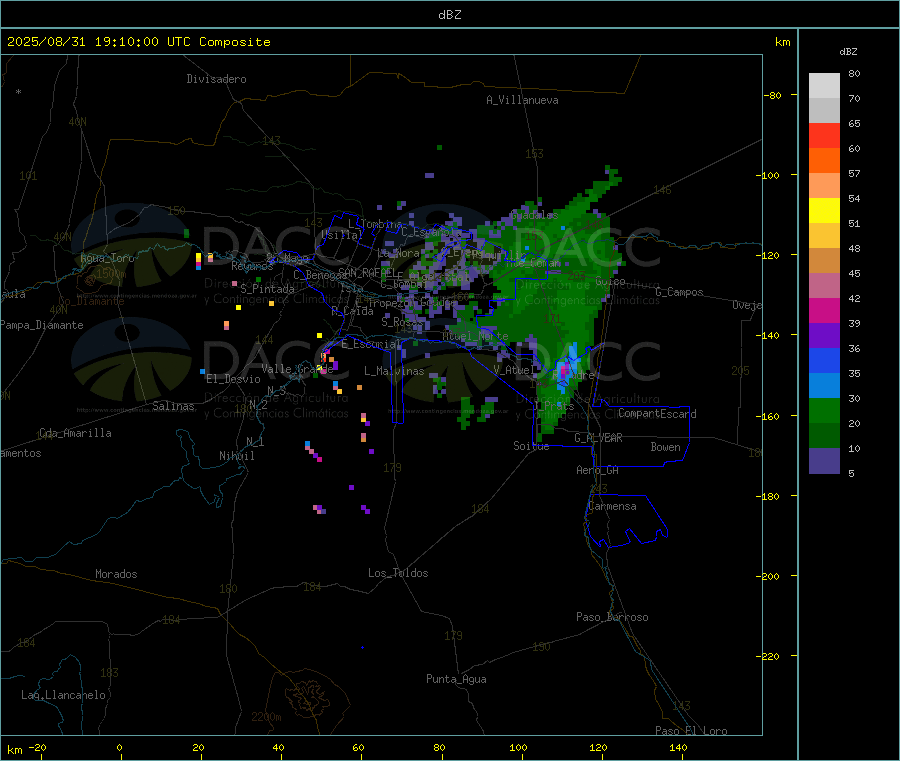Click the 'G_ALVEAR' location label
Viewport: 900px width, 761px height.
point(598,438)
